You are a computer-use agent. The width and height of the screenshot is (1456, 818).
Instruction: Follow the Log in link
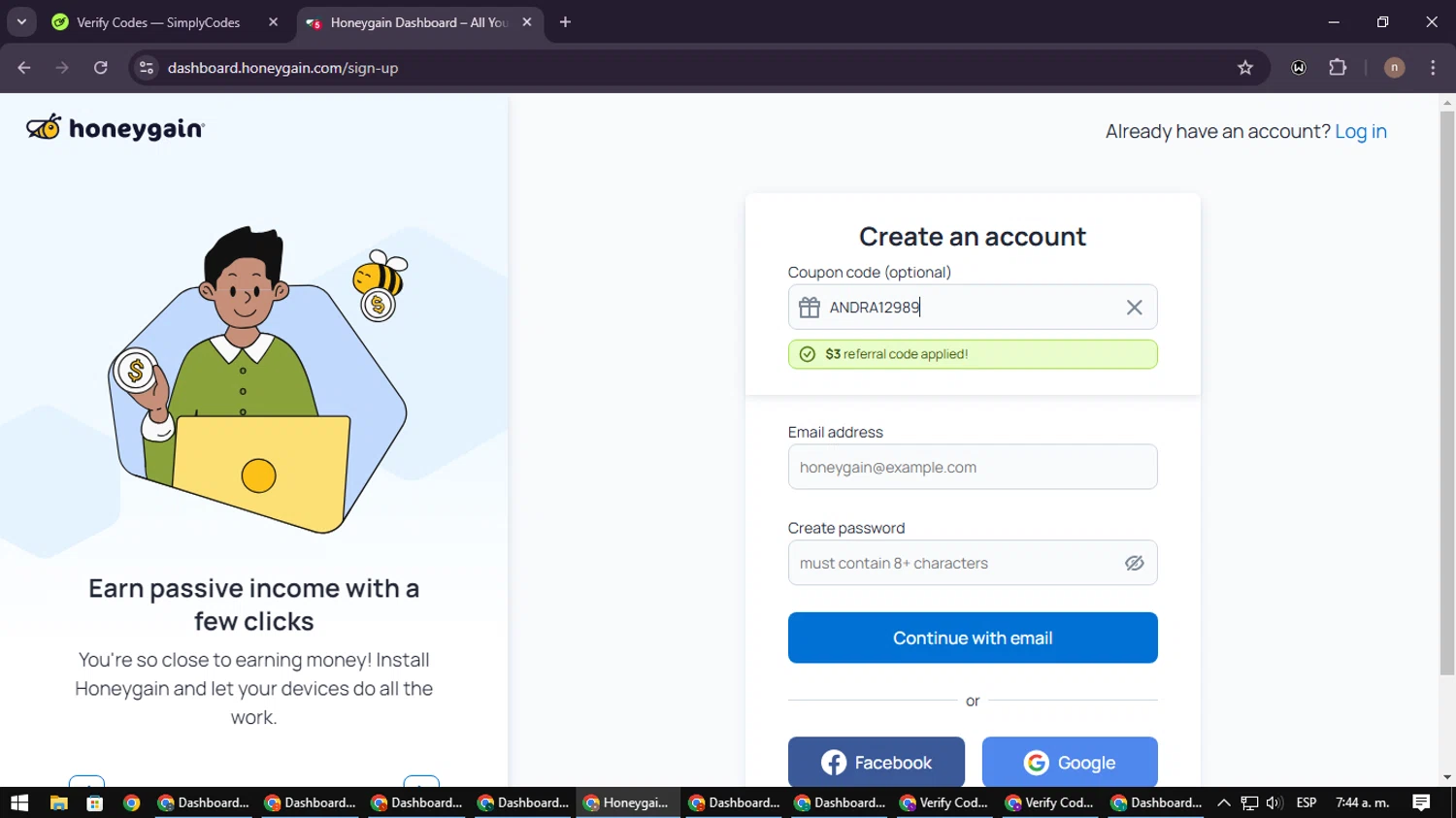(1361, 131)
